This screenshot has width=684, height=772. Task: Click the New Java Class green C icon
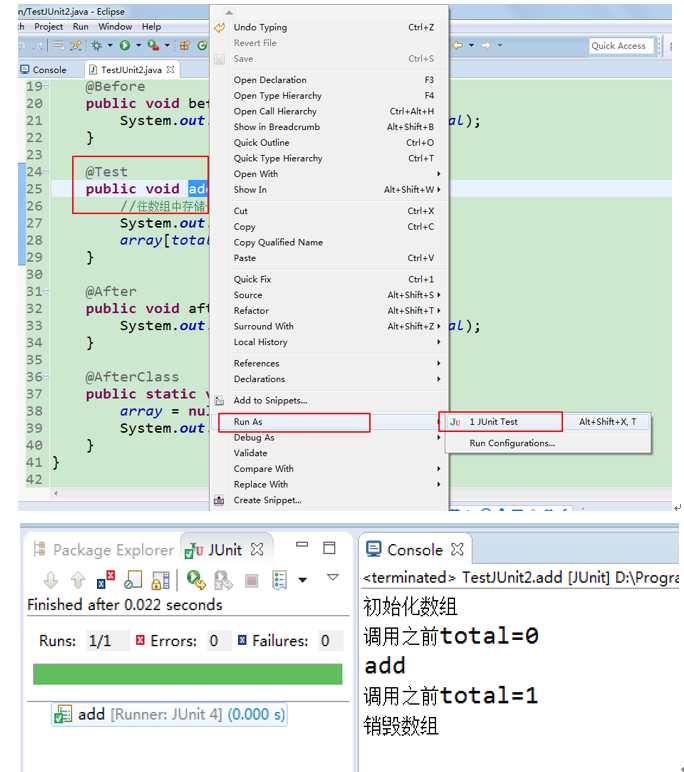click(x=202, y=45)
